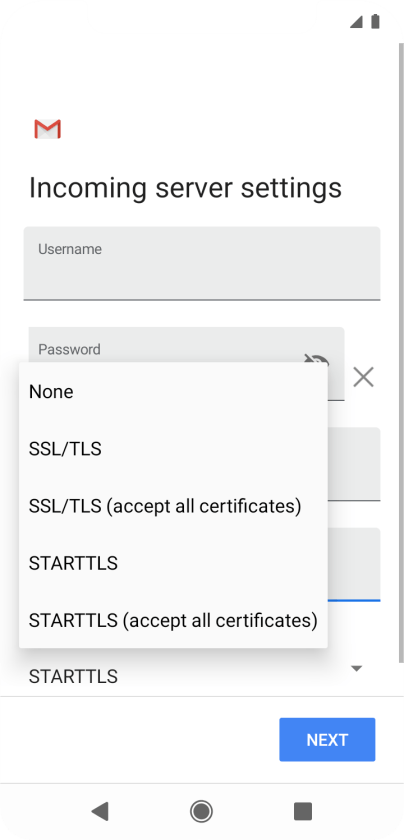Select STARTTLS from the list
The height and width of the screenshot is (840, 404).
coord(173,563)
